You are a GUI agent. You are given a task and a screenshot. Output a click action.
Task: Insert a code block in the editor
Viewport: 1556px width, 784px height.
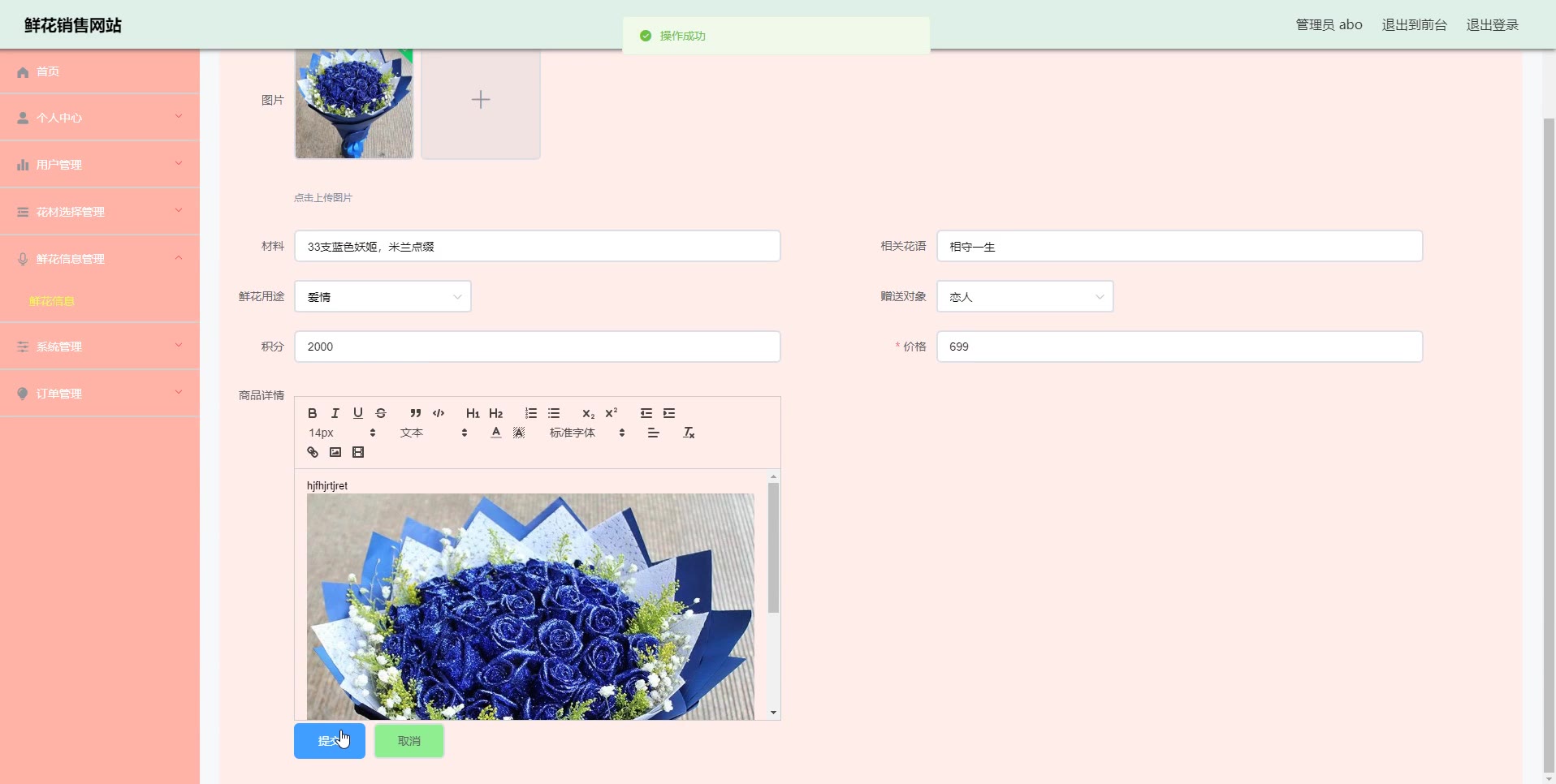tap(439, 413)
